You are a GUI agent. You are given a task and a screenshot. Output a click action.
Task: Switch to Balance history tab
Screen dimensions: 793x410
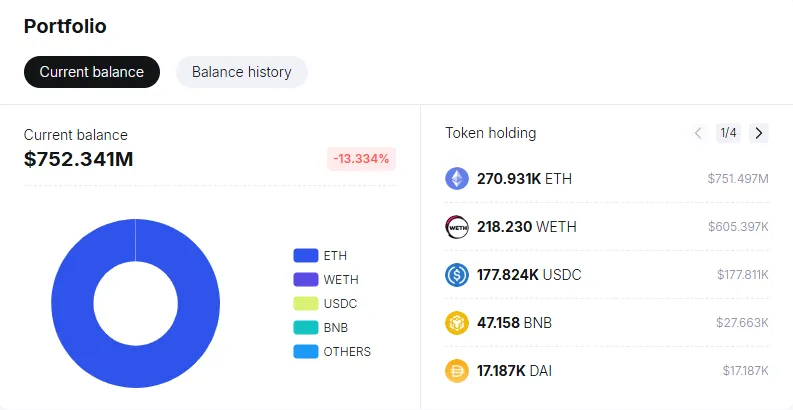coord(242,72)
